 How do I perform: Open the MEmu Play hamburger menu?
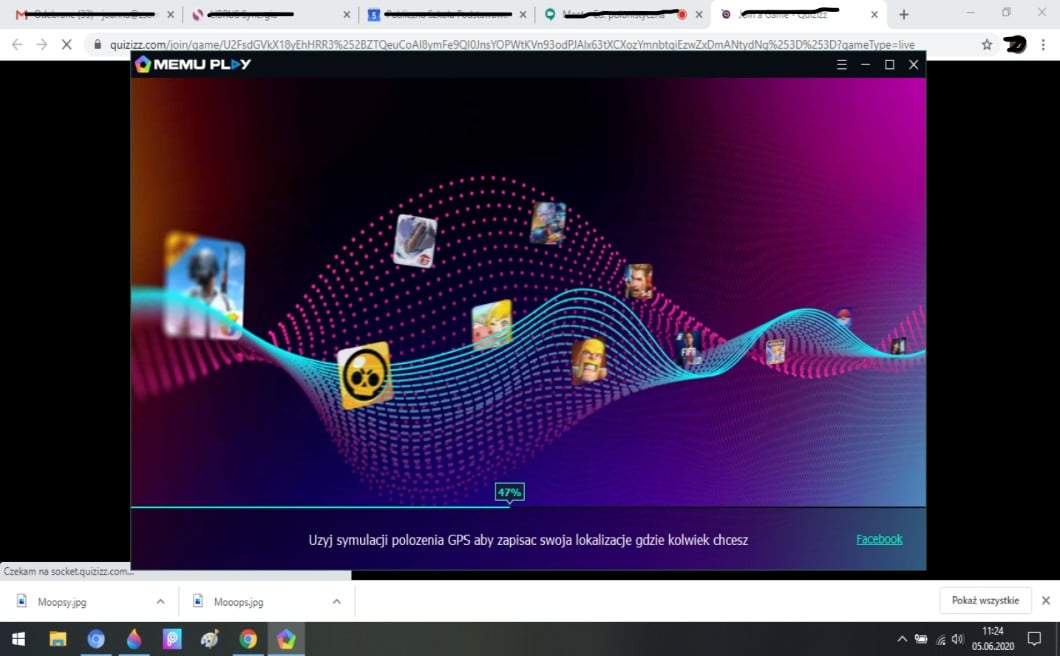[841, 65]
